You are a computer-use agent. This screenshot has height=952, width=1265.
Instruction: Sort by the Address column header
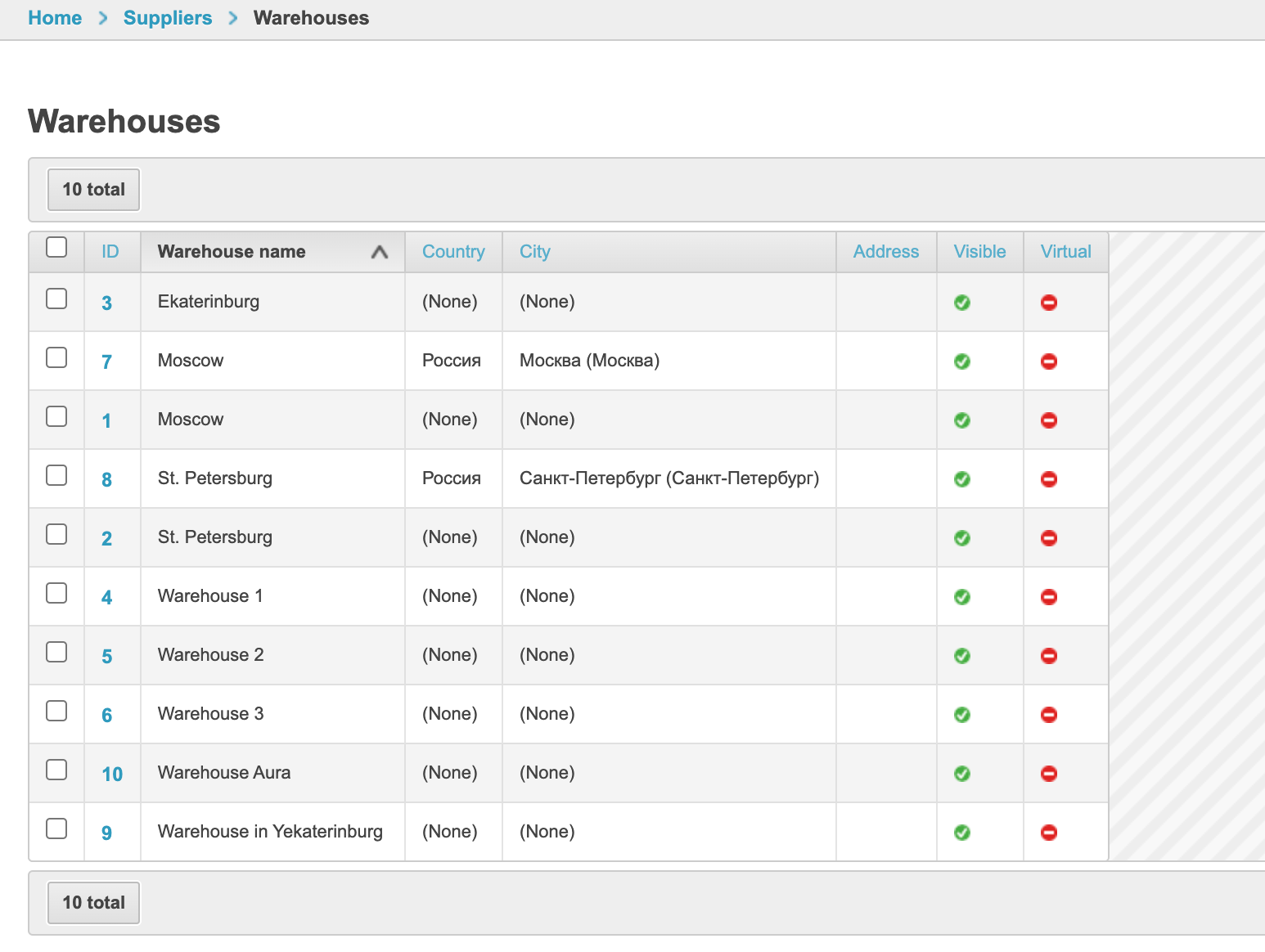tap(885, 252)
